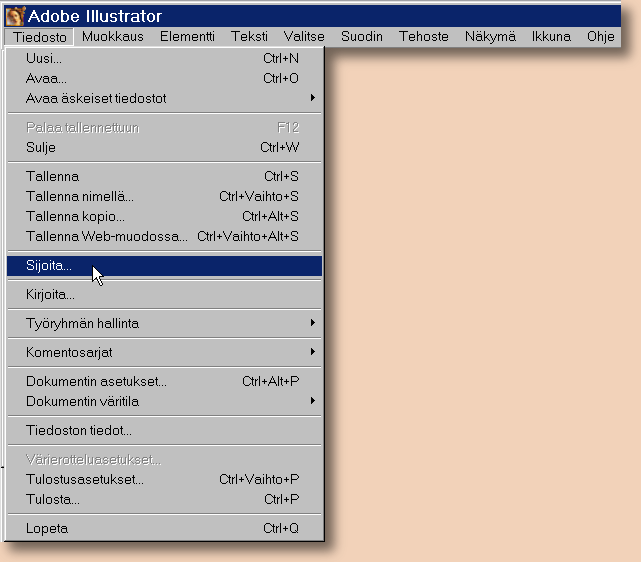Choose Tallenna Web-muodossa... option
This screenshot has height=562, width=641.
(107, 236)
